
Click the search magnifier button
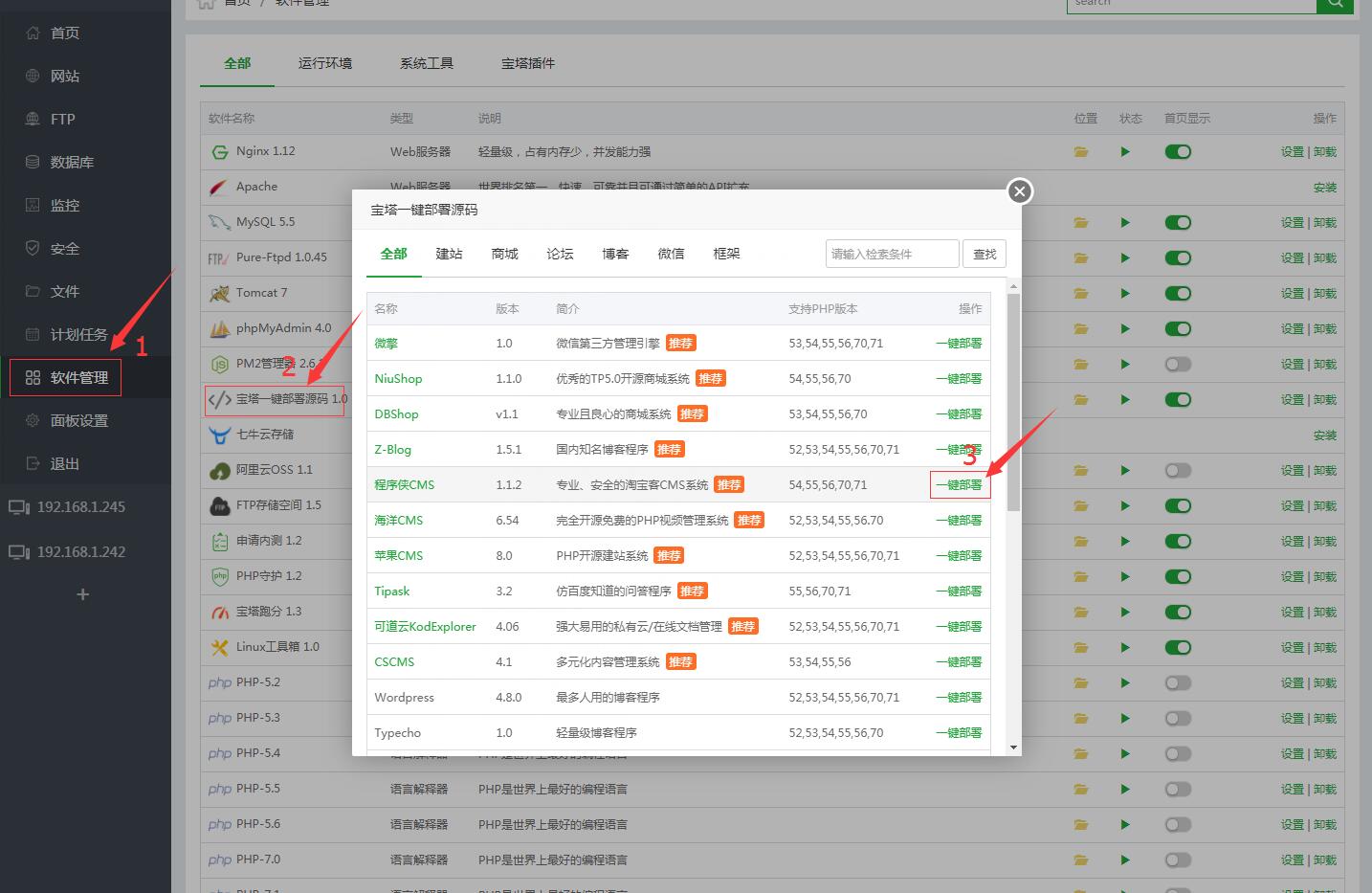point(1335,3)
